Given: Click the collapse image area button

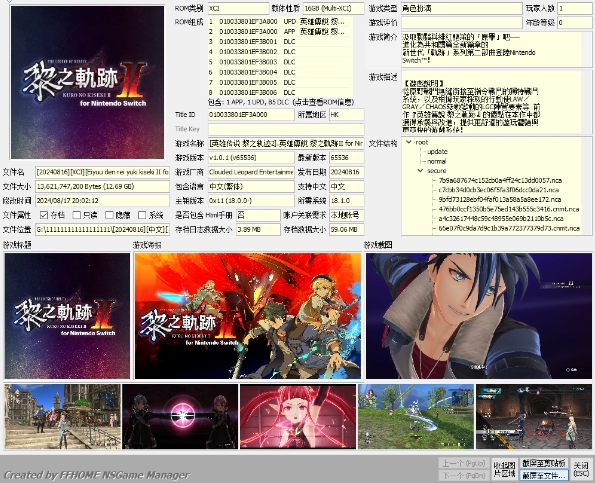Looking at the screenshot, I should (504, 469).
